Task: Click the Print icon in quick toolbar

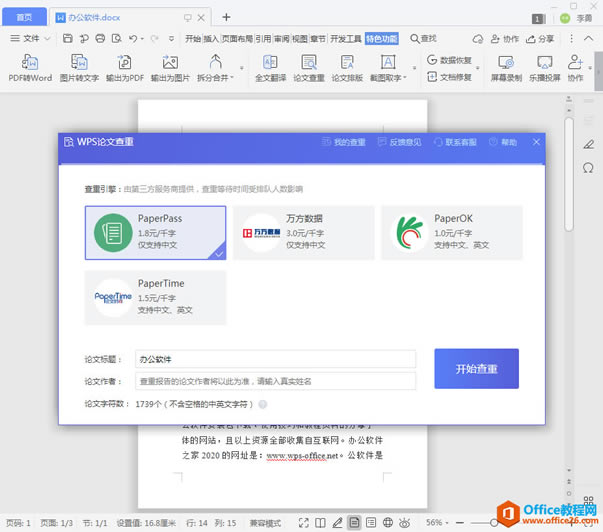Action: (x=100, y=38)
